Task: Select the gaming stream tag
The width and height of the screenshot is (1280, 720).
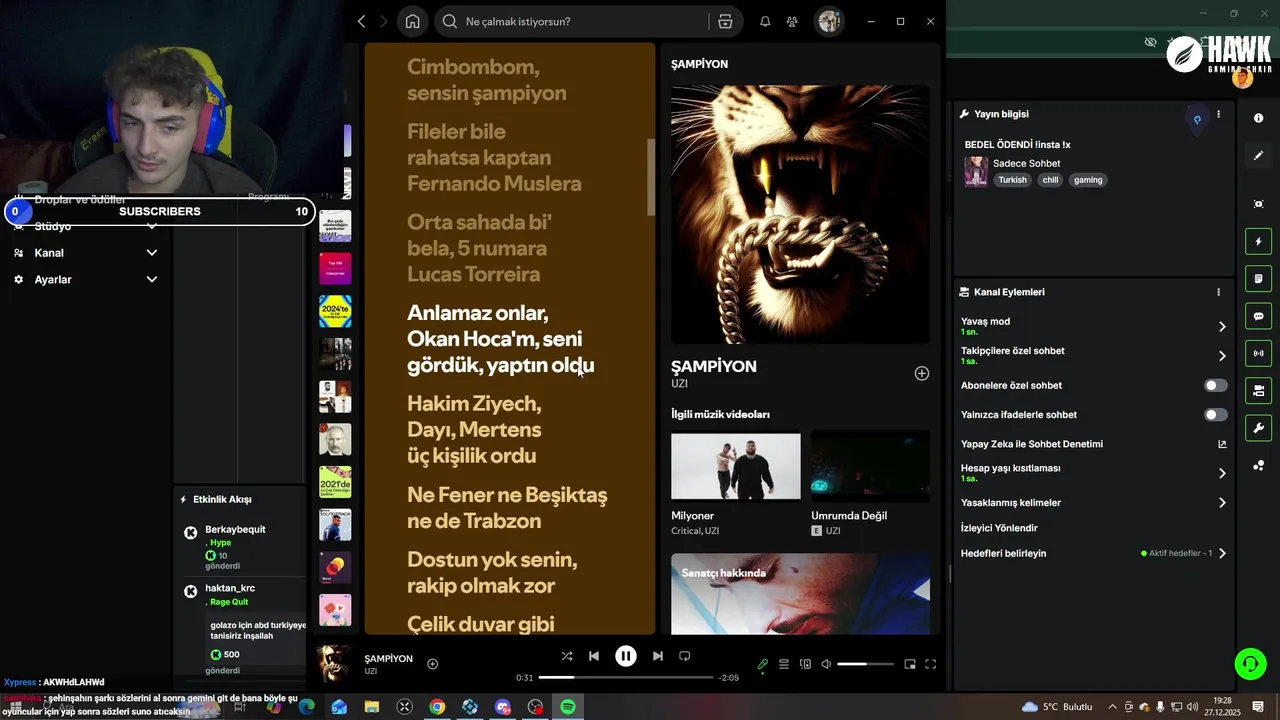Action: (1088, 180)
